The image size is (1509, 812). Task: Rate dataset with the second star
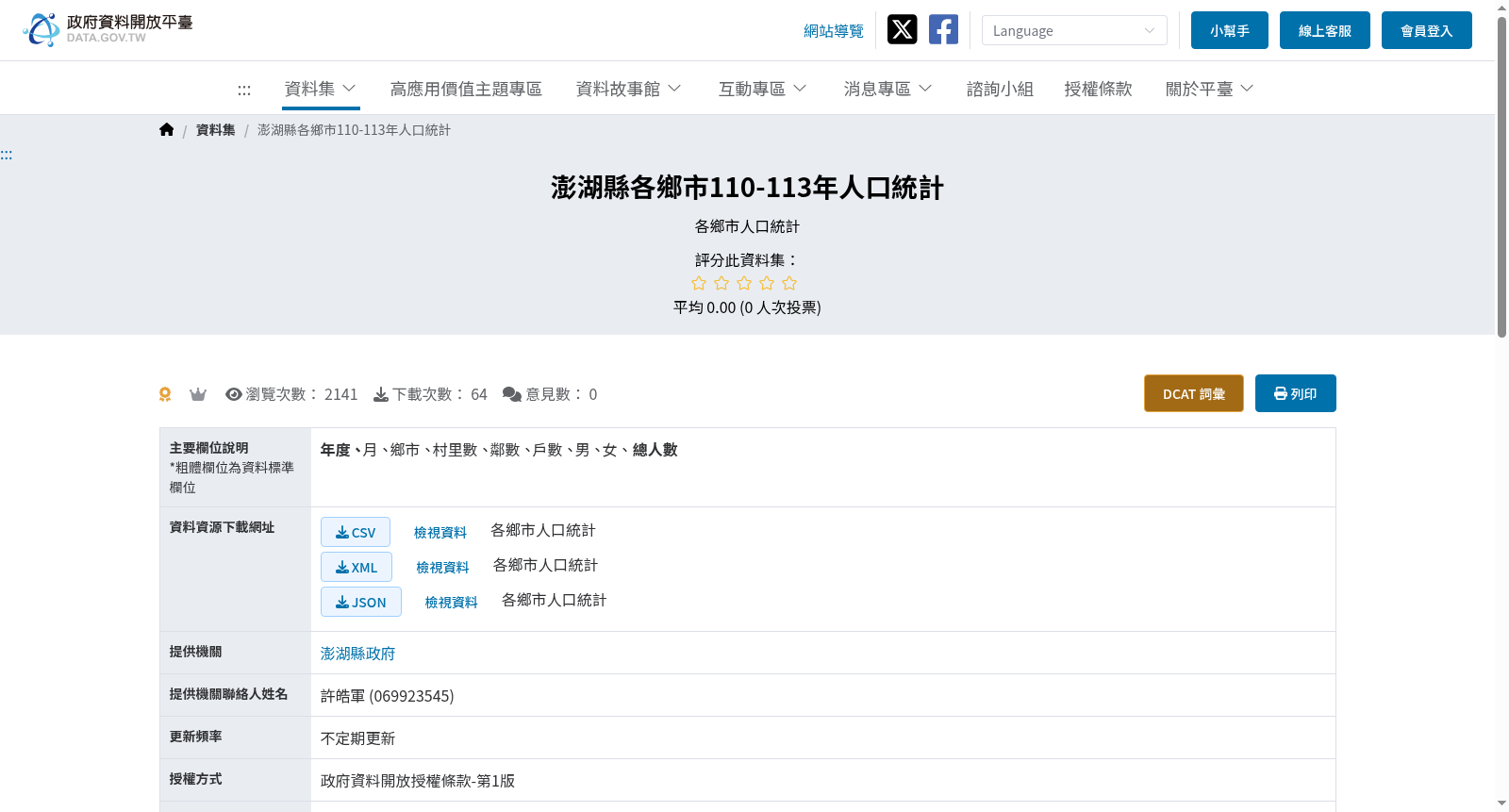[x=721, y=283]
